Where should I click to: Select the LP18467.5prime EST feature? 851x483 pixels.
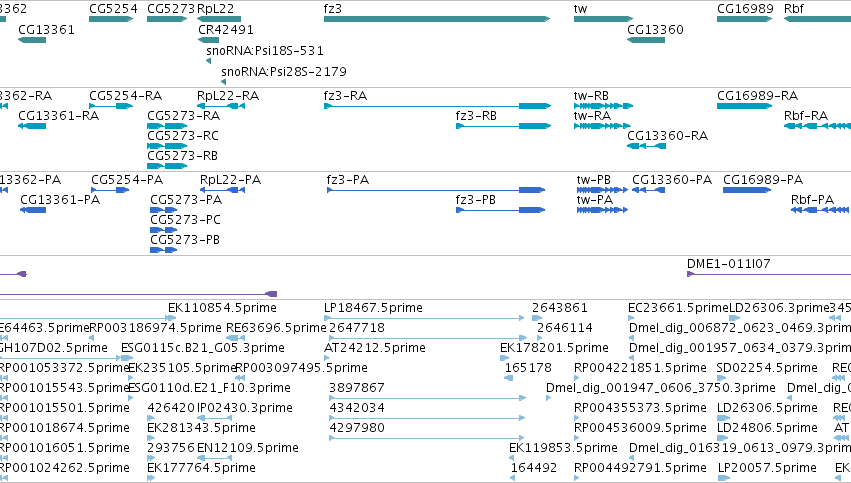(424, 318)
